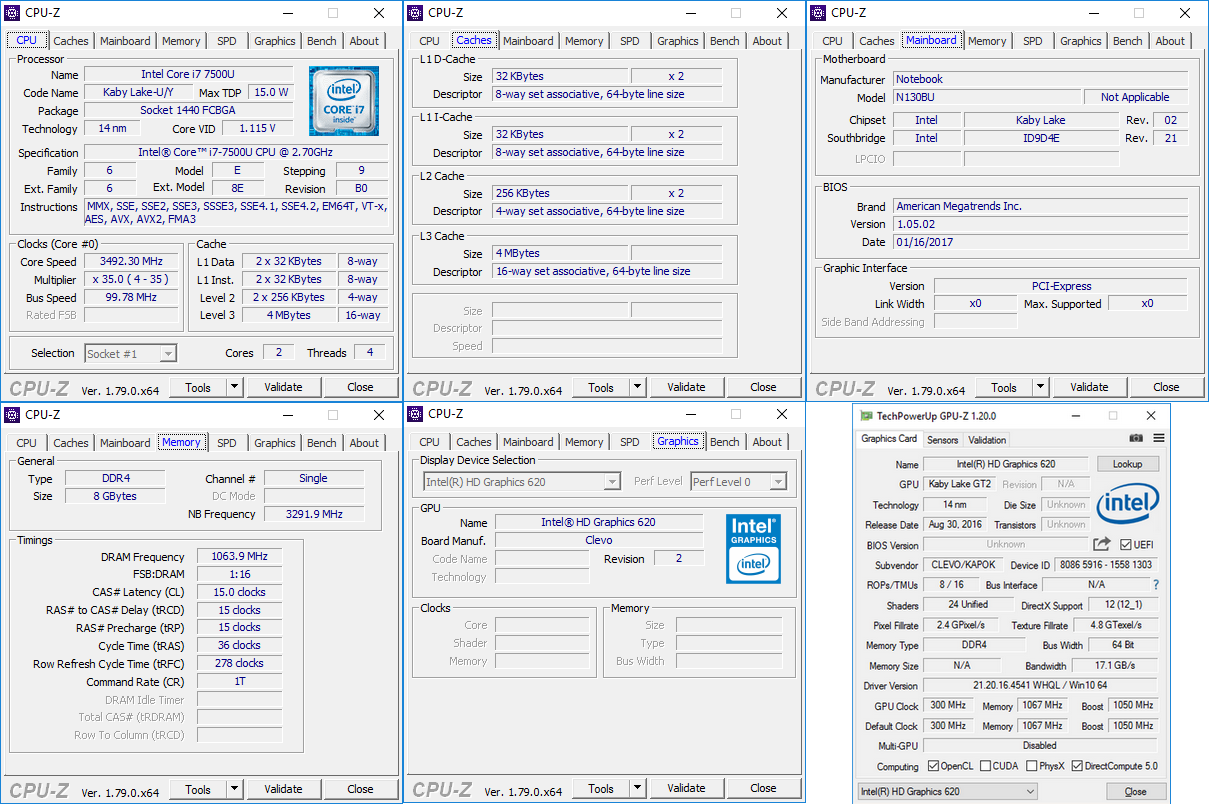Expand Tools arrow in CPU-Z Graphics window
Screen dimensions: 1210x804
coord(637,788)
